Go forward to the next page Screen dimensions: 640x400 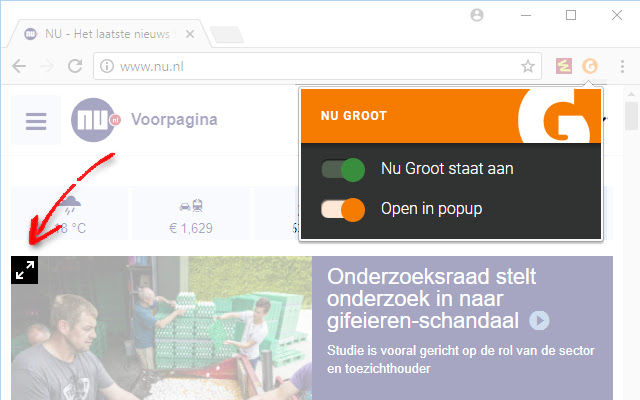pyautogui.click(x=47, y=66)
